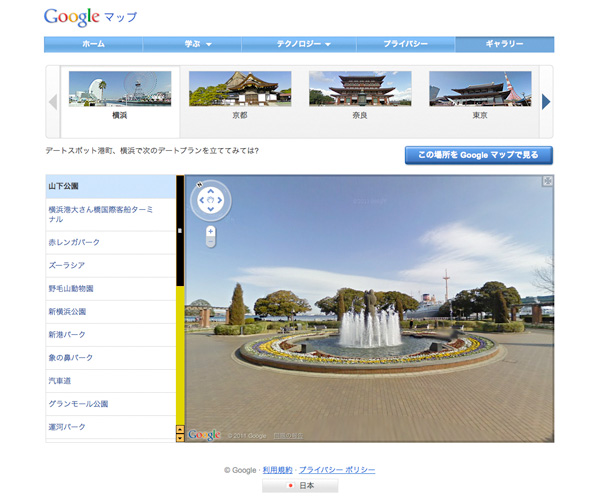Select the 京都 gallery thumbnail
600x500 pixels.
click(240, 95)
